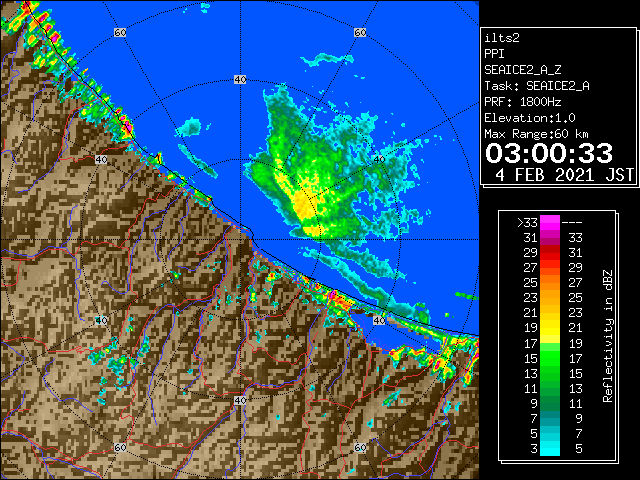The width and height of the screenshot is (640, 480).
Task: Click the '60' ring label over land, southwest
Action: click(x=120, y=447)
